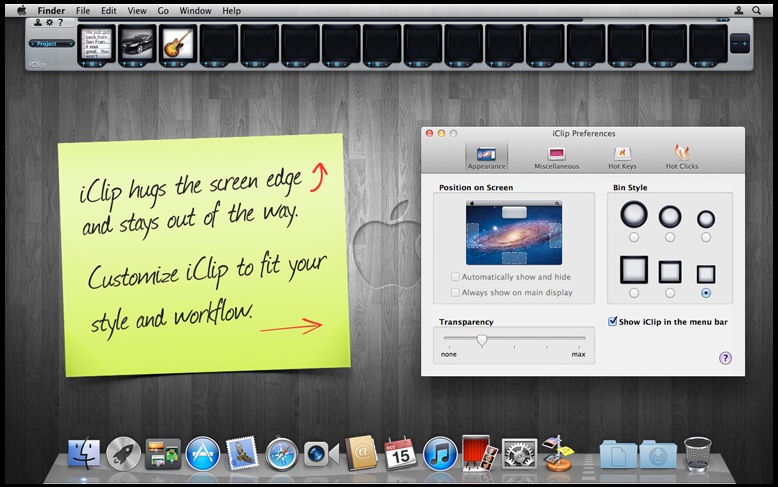Image resolution: width=778 pixels, height=487 pixels.
Task: Switch to the Hot Keys tab
Action: 622,157
